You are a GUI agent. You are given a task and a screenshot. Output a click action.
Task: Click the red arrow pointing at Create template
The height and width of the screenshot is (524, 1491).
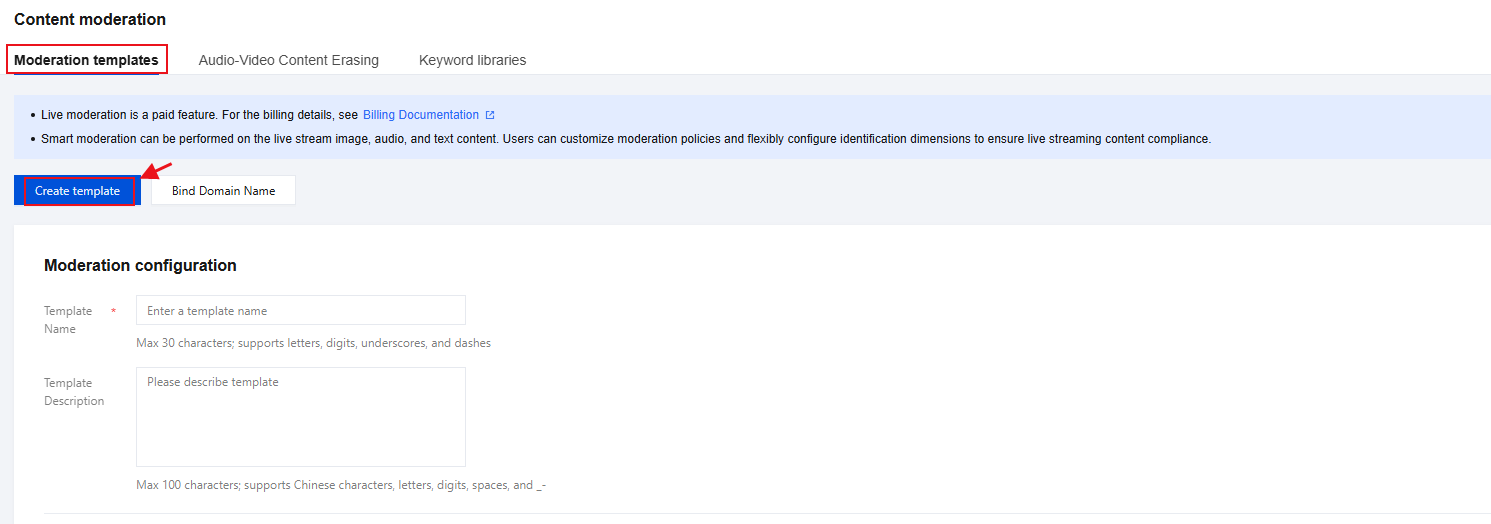click(x=157, y=171)
